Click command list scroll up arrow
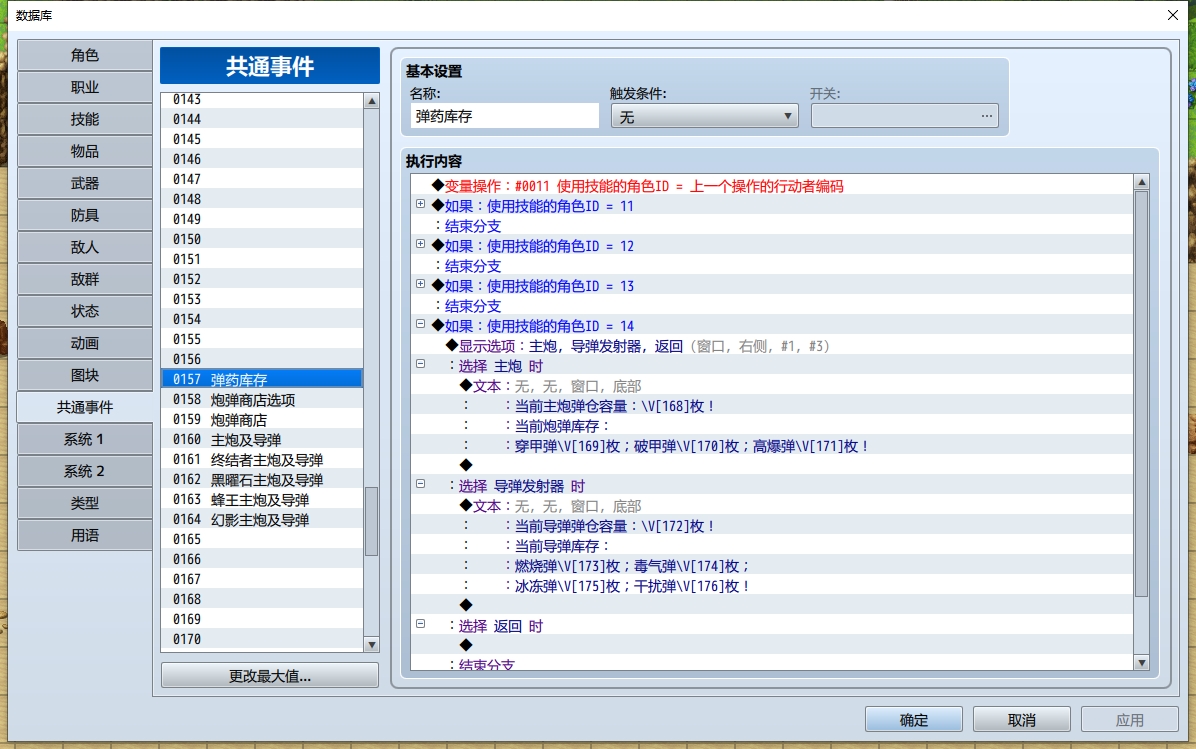The width and height of the screenshot is (1196, 749). click(1142, 182)
